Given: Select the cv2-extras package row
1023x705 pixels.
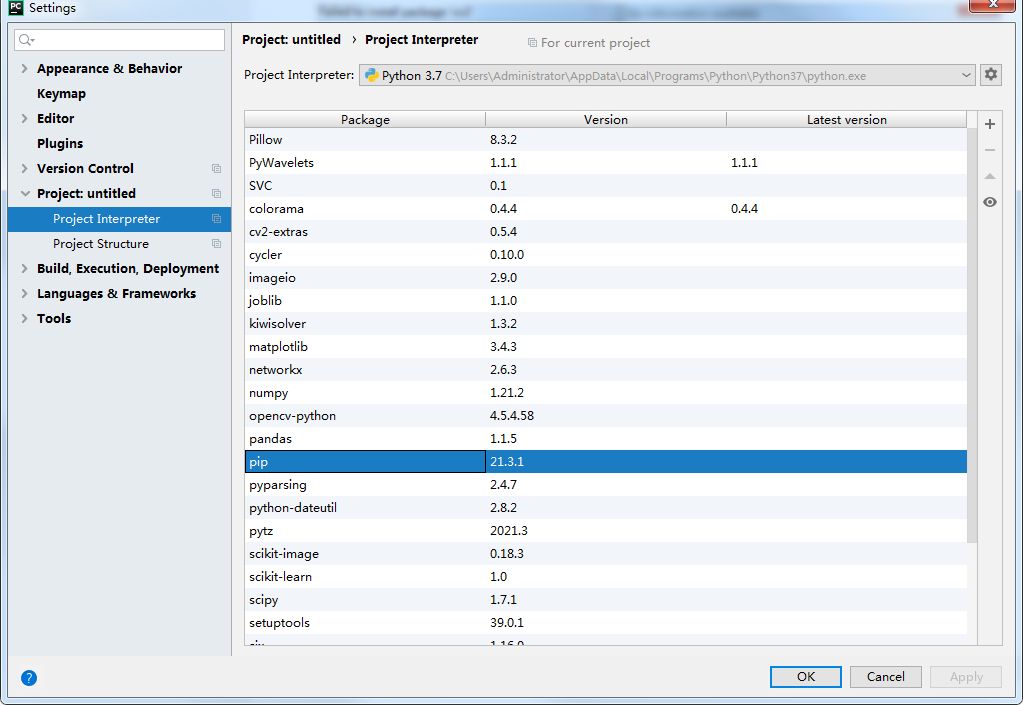Looking at the screenshot, I should tap(606, 232).
